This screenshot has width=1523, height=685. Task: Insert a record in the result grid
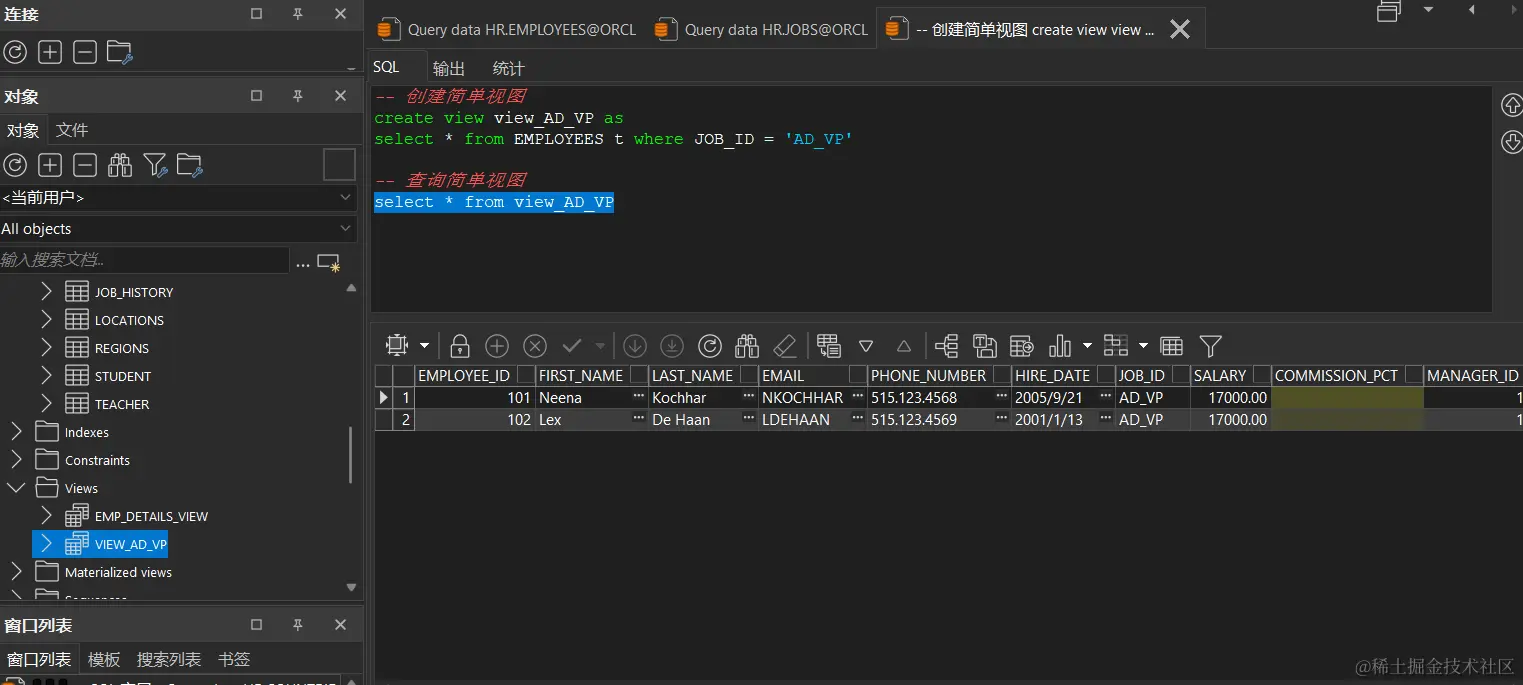click(x=497, y=346)
